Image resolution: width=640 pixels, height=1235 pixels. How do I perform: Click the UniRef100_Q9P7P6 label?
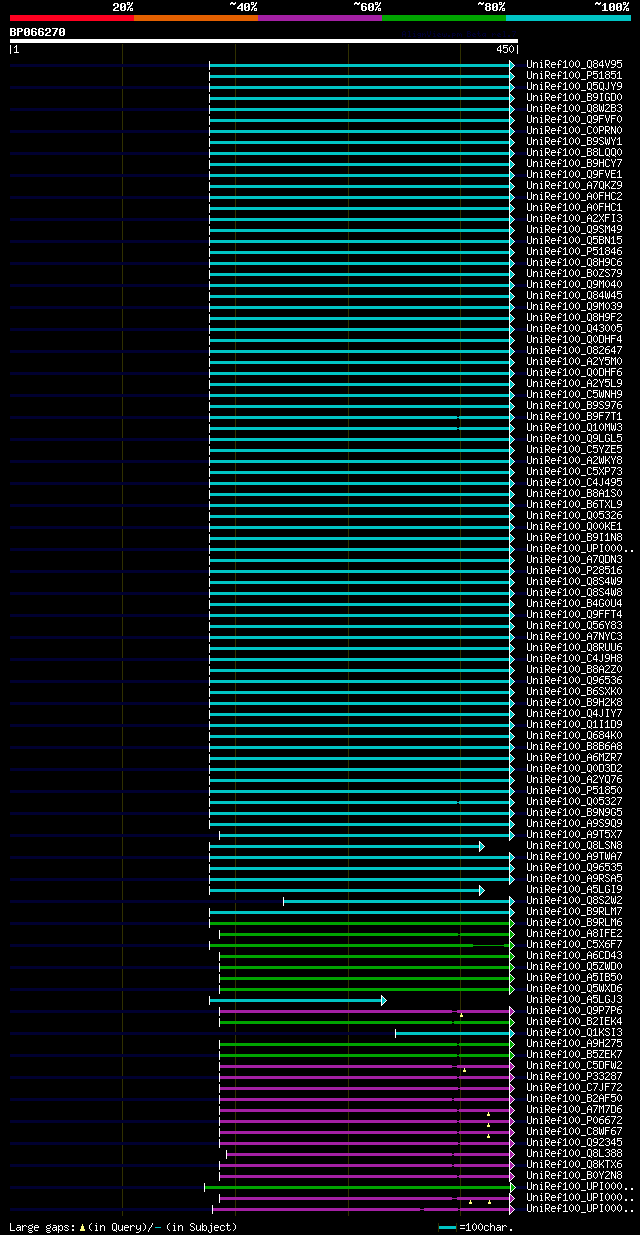coord(574,1010)
